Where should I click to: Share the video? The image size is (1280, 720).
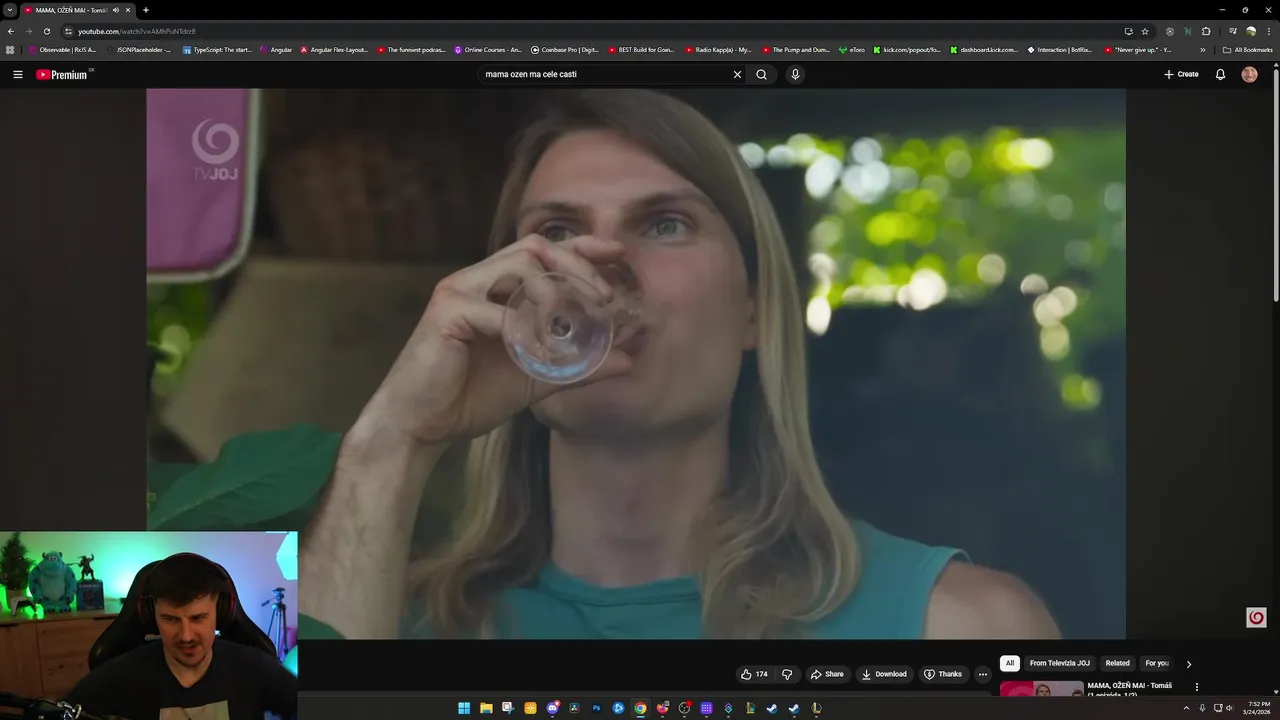coord(827,674)
